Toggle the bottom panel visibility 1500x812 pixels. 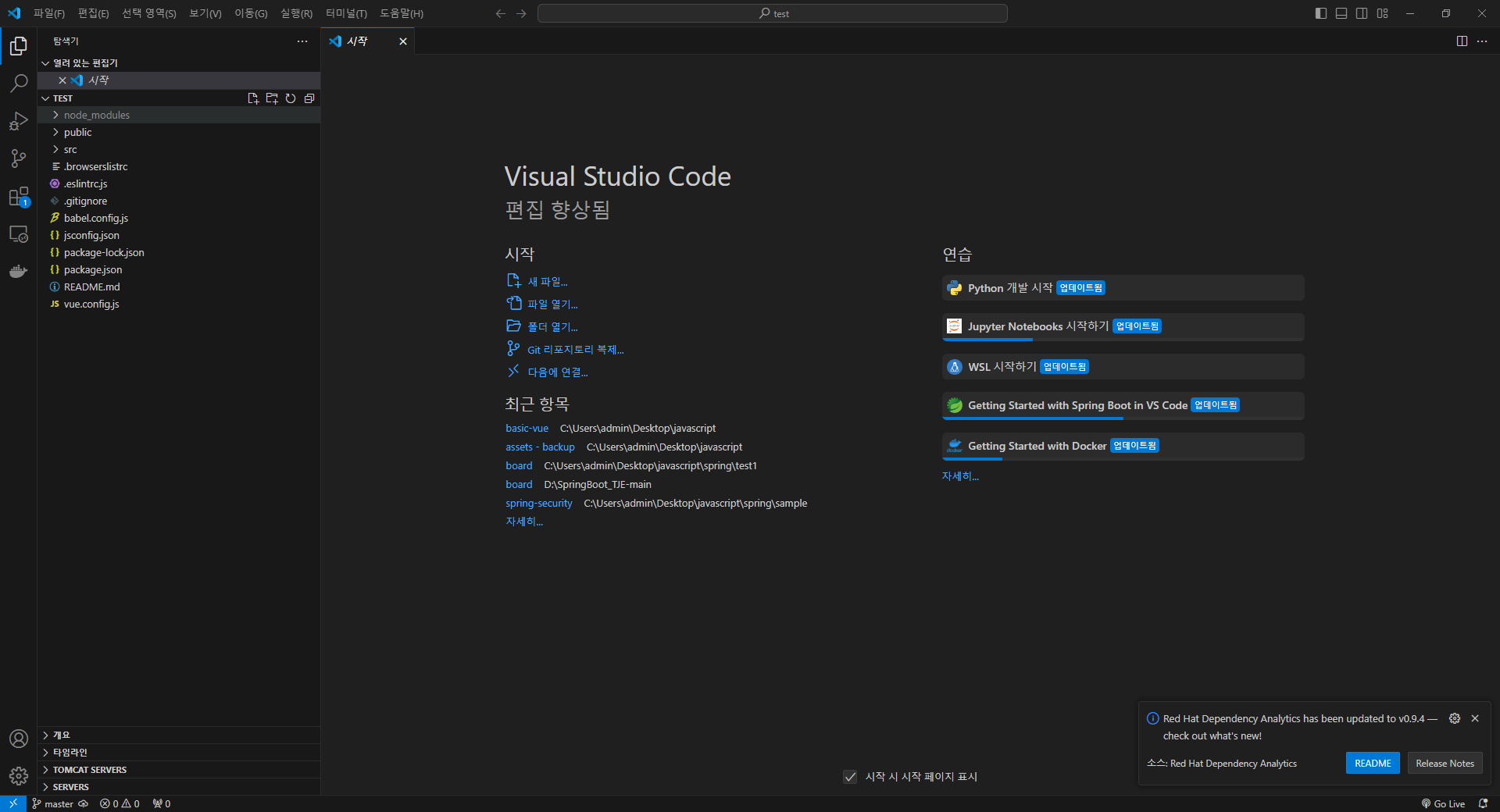pos(1341,13)
